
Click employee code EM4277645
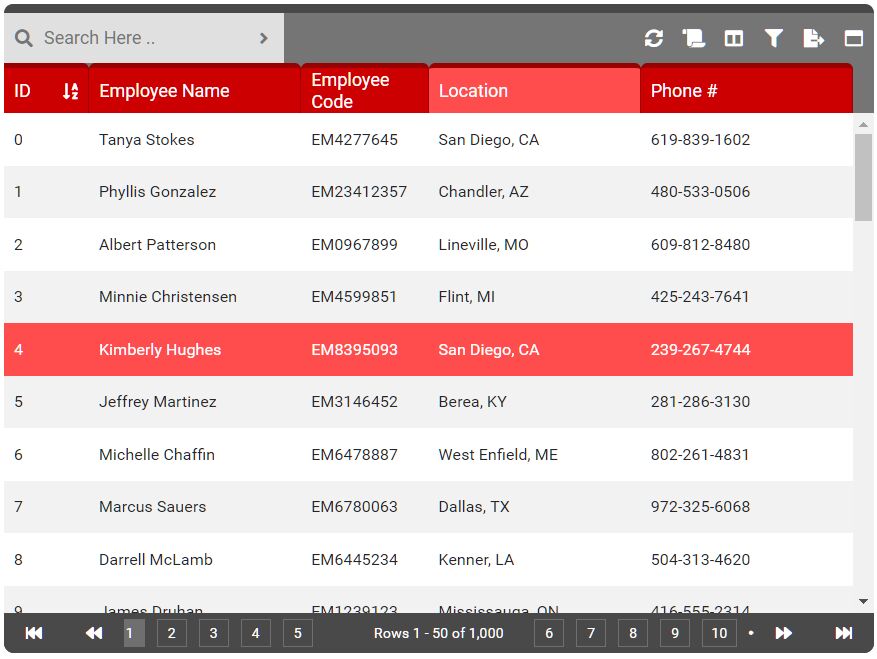click(x=355, y=139)
